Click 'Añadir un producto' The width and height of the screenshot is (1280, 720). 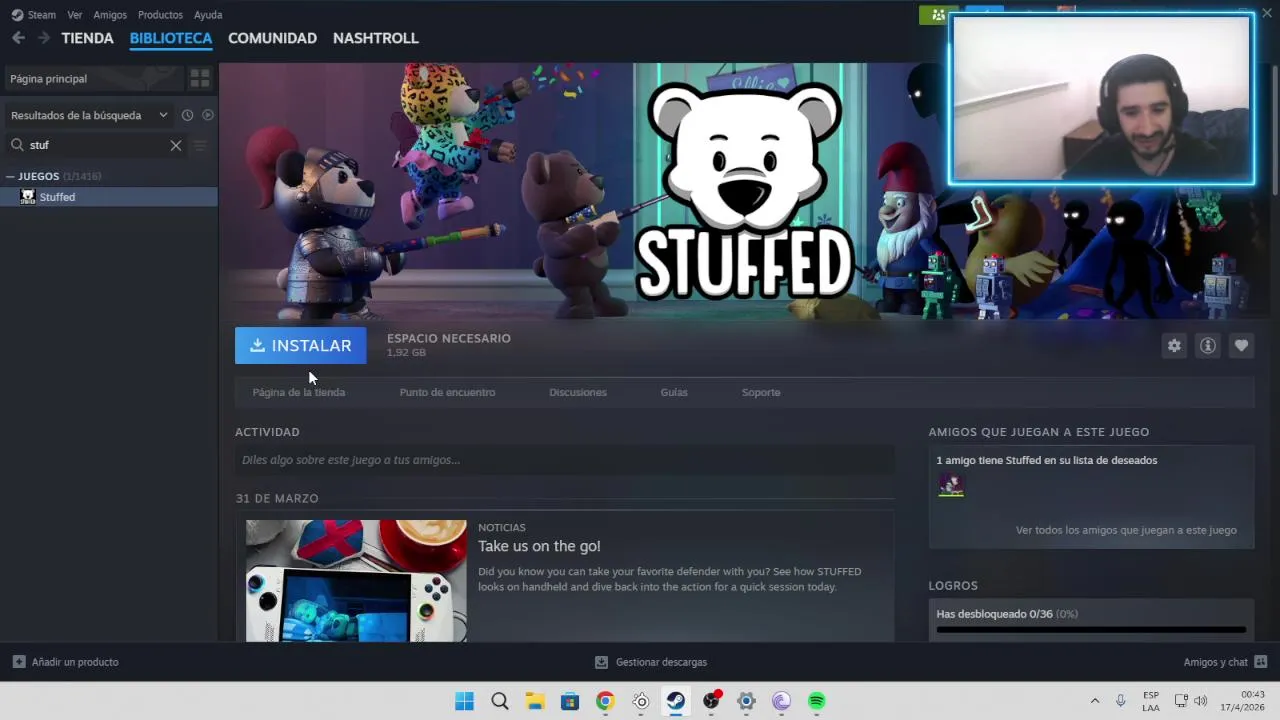pyautogui.click(x=75, y=662)
